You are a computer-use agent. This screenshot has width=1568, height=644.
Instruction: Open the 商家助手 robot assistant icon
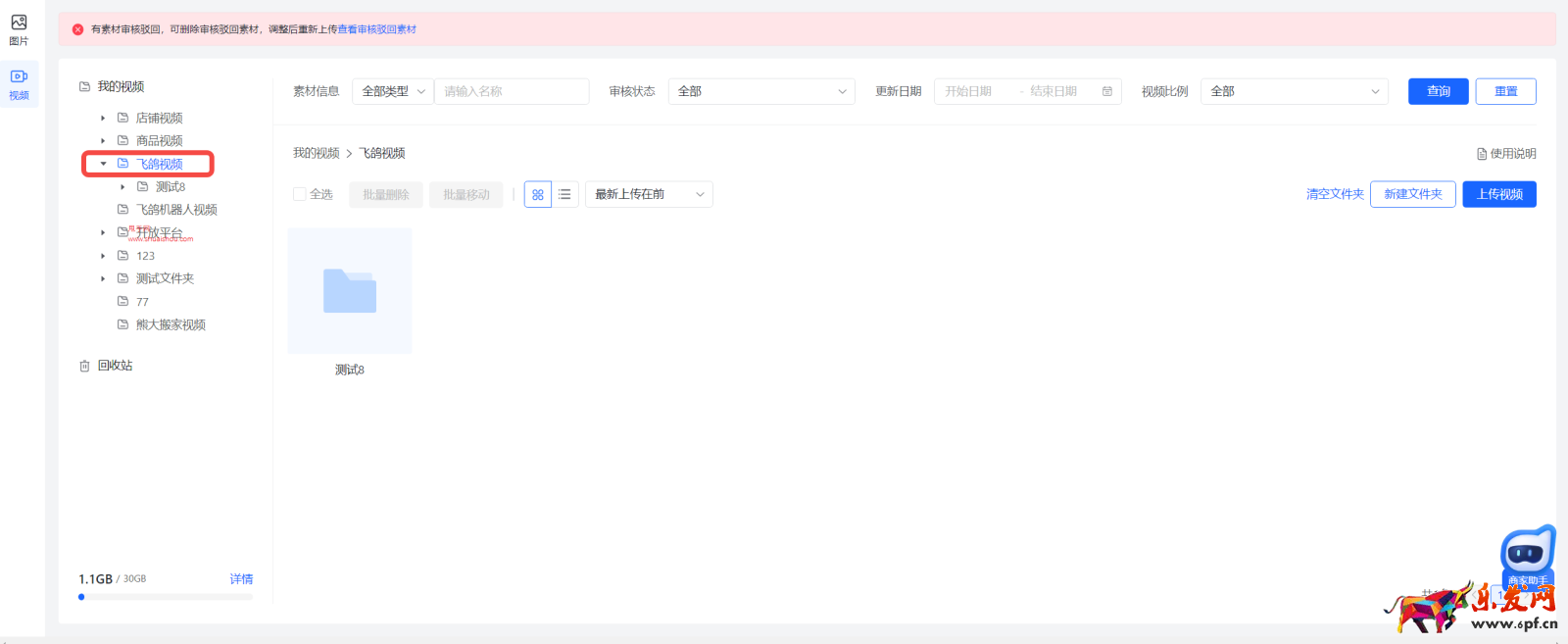tap(1527, 555)
